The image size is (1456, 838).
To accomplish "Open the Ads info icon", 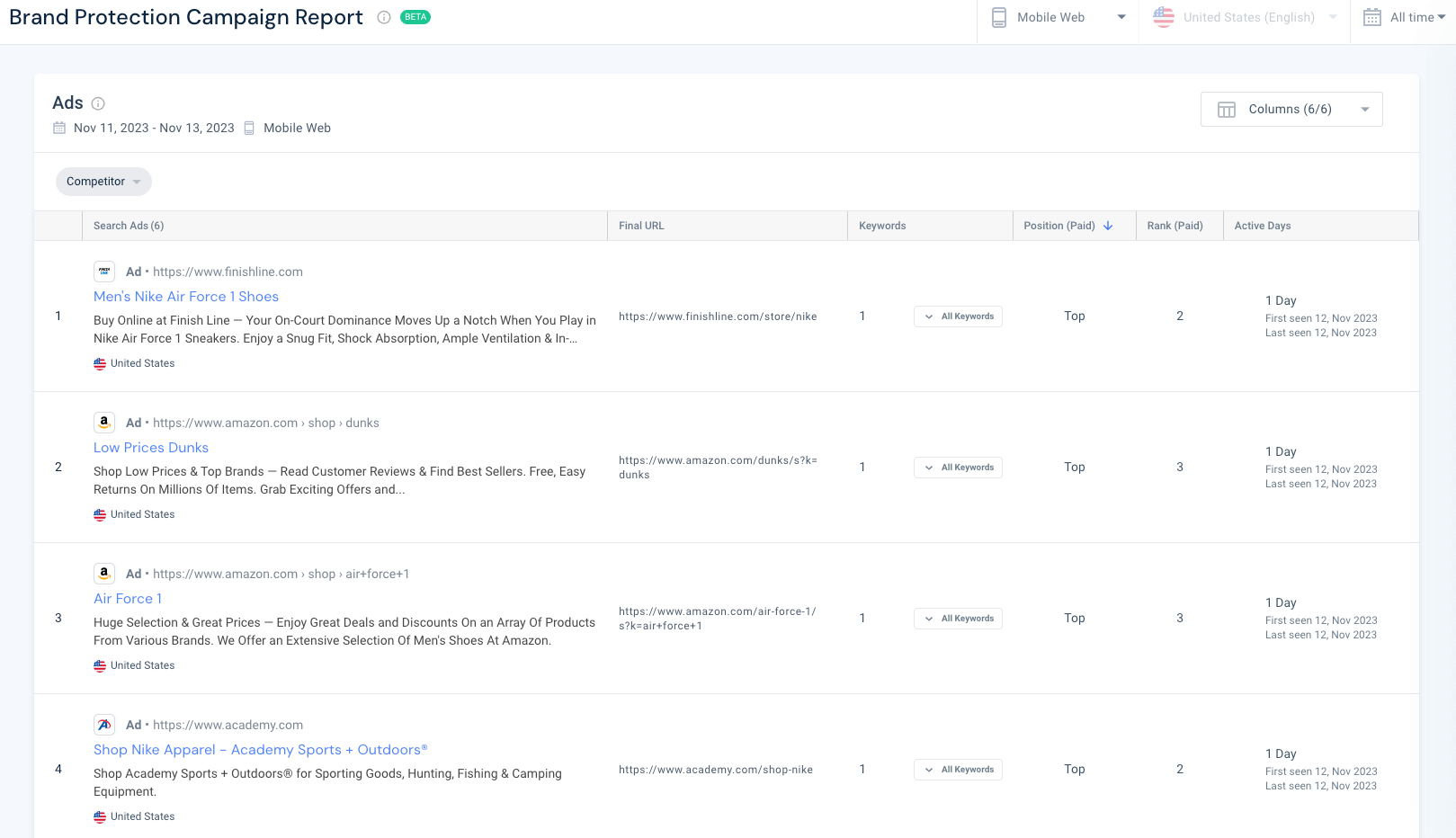I will tap(99, 103).
